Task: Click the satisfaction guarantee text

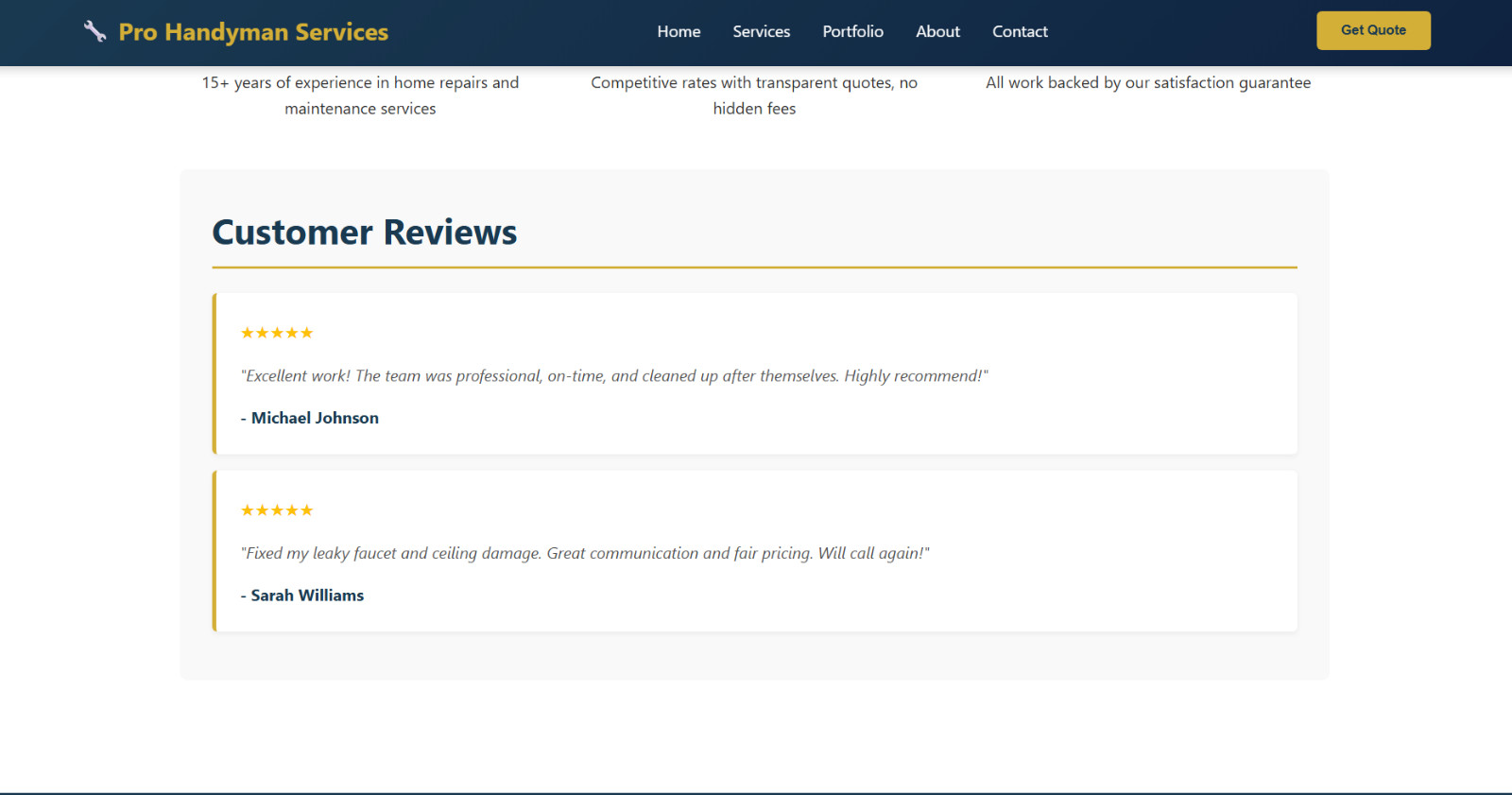Action: pyautogui.click(x=1148, y=83)
